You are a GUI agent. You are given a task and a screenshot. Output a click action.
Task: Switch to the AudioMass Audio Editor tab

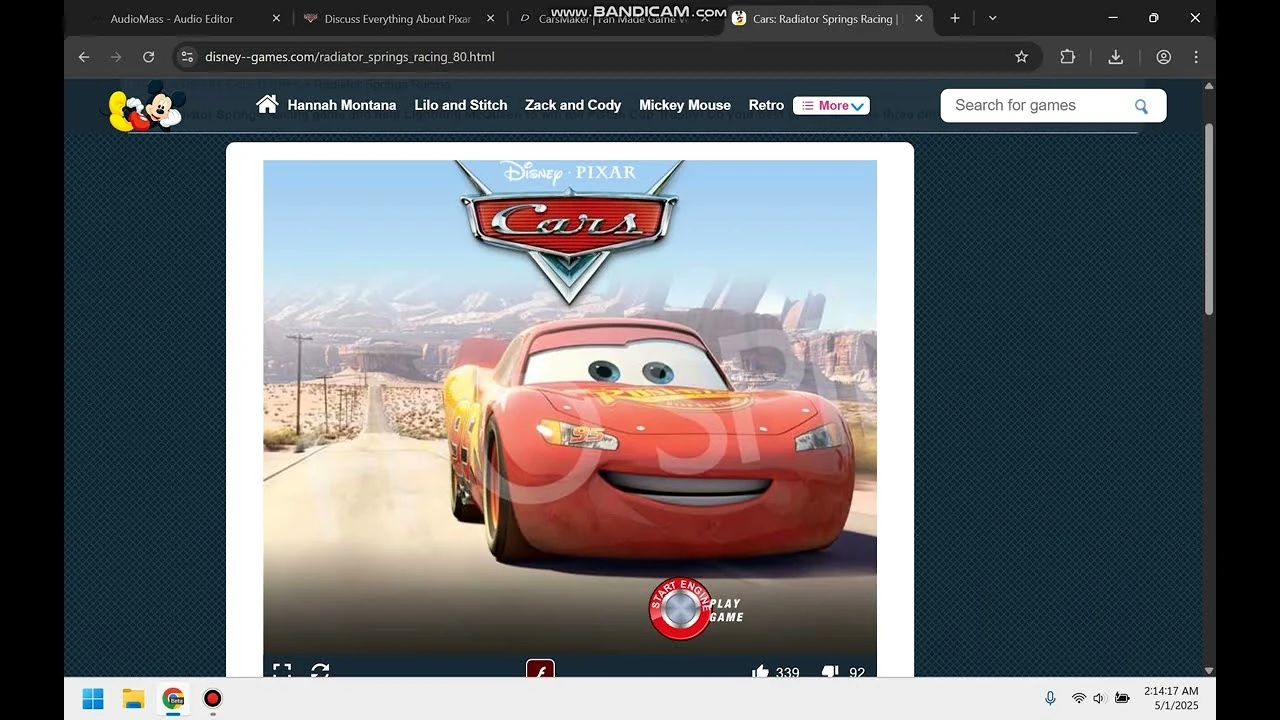coord(170,18)
